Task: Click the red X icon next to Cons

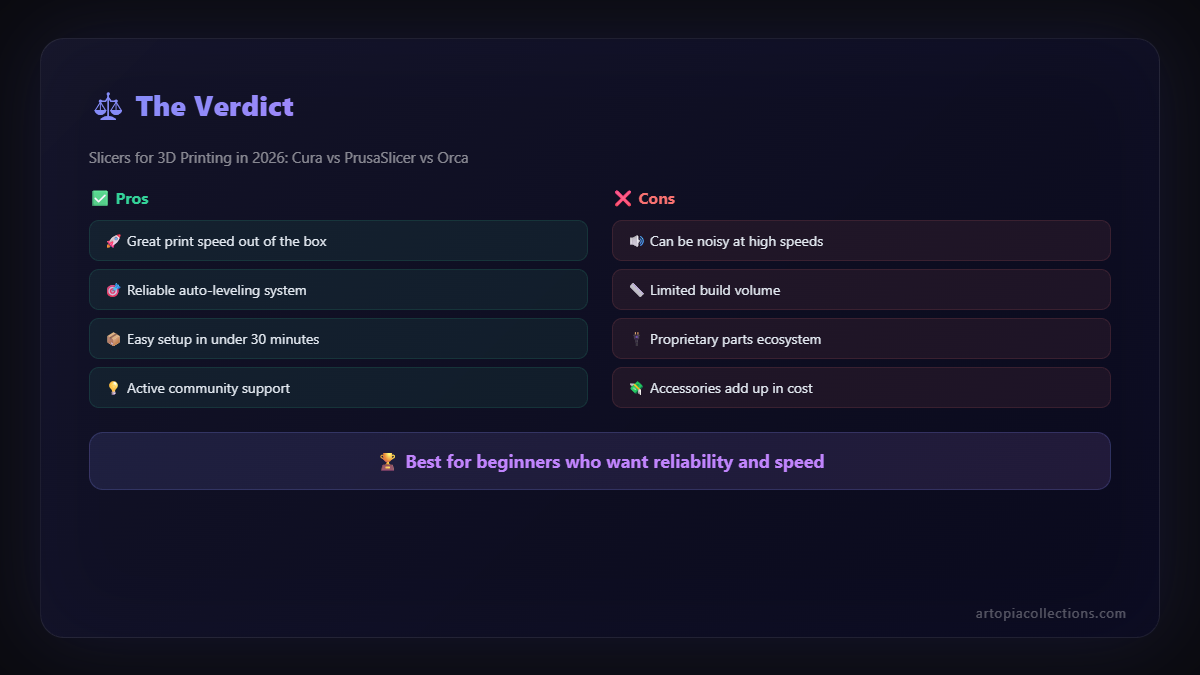Action: [x=623, y=198]
